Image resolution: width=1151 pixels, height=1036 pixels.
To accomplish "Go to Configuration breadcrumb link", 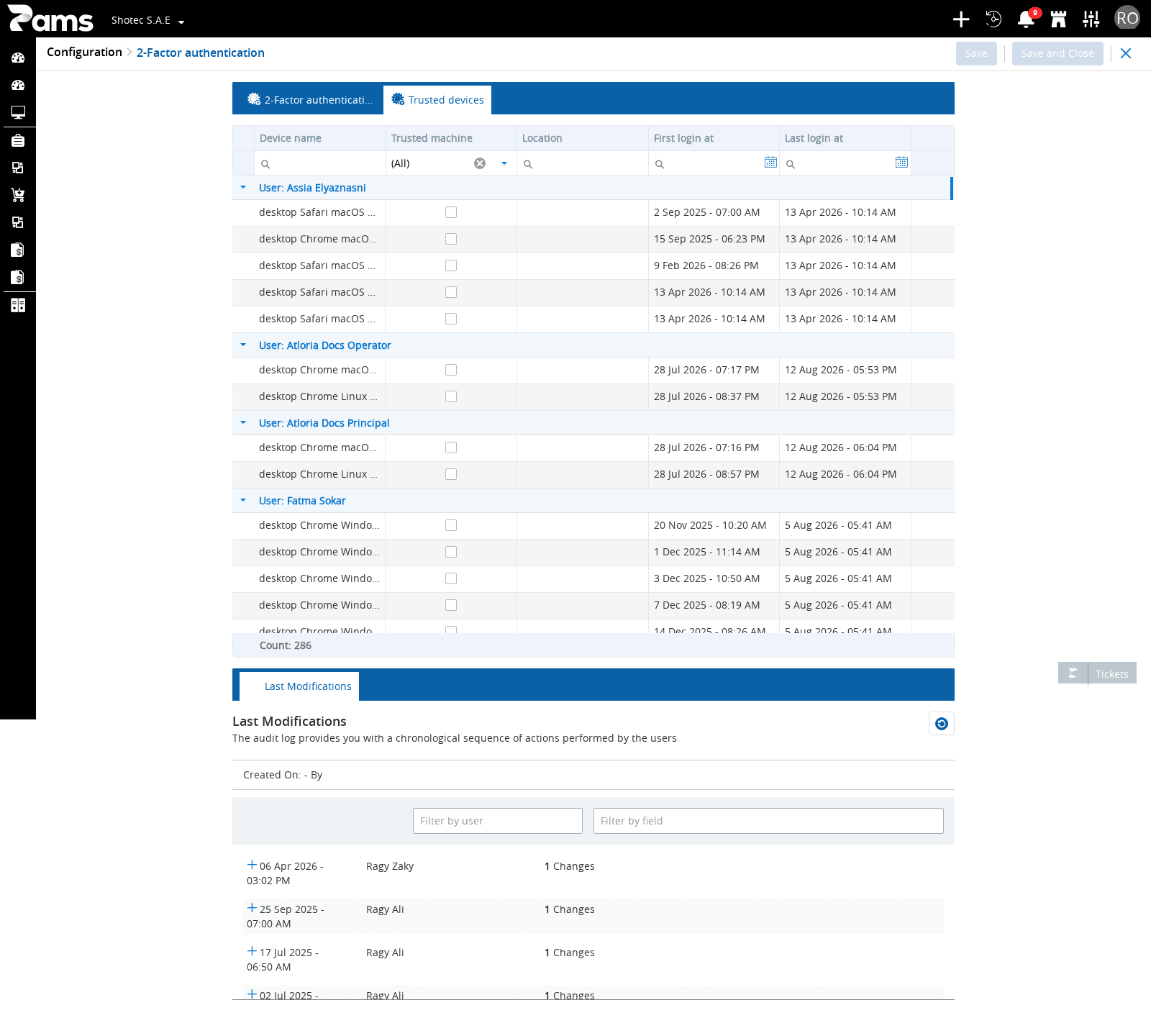I will 84,52.
